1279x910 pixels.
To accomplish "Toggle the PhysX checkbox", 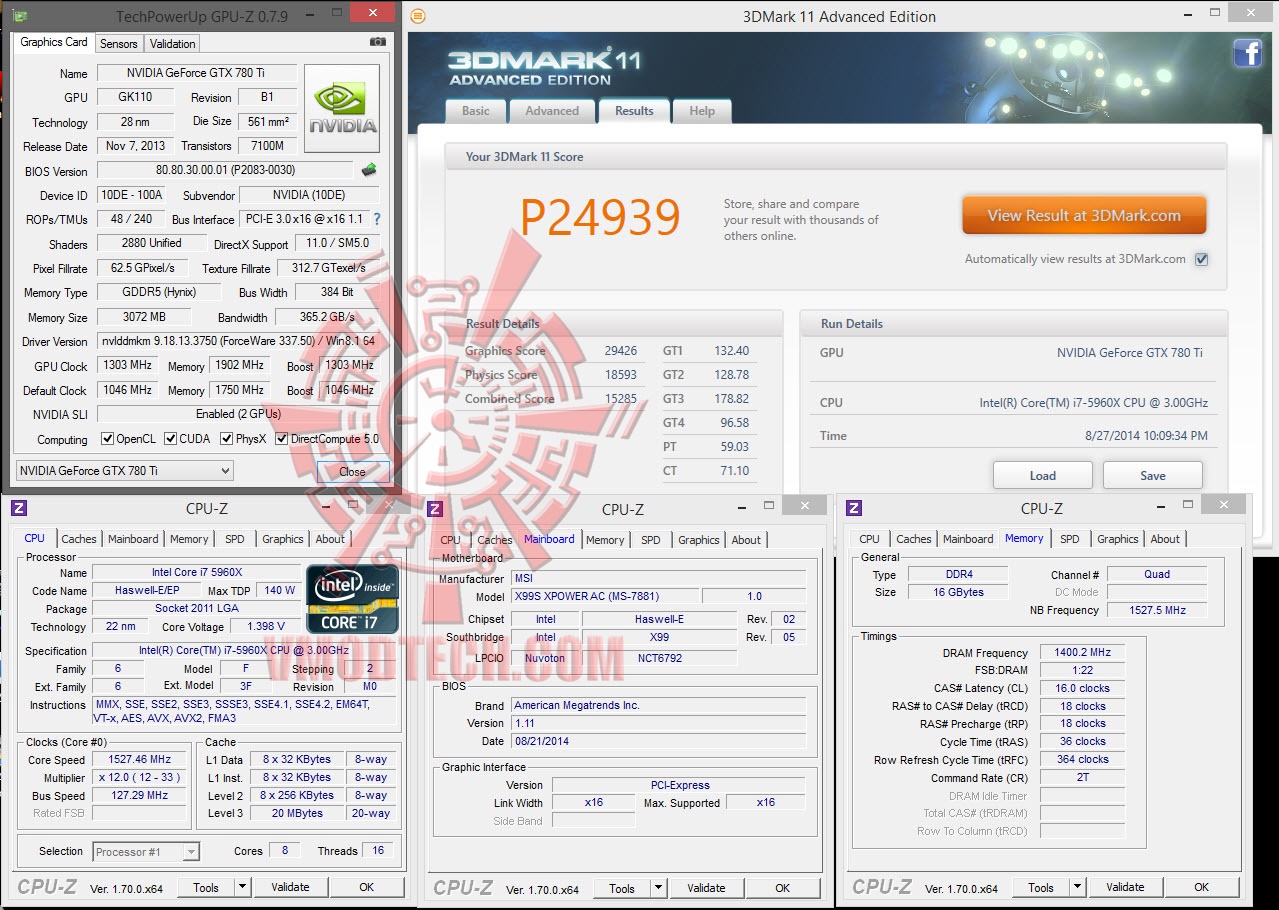I will [227, 439].
